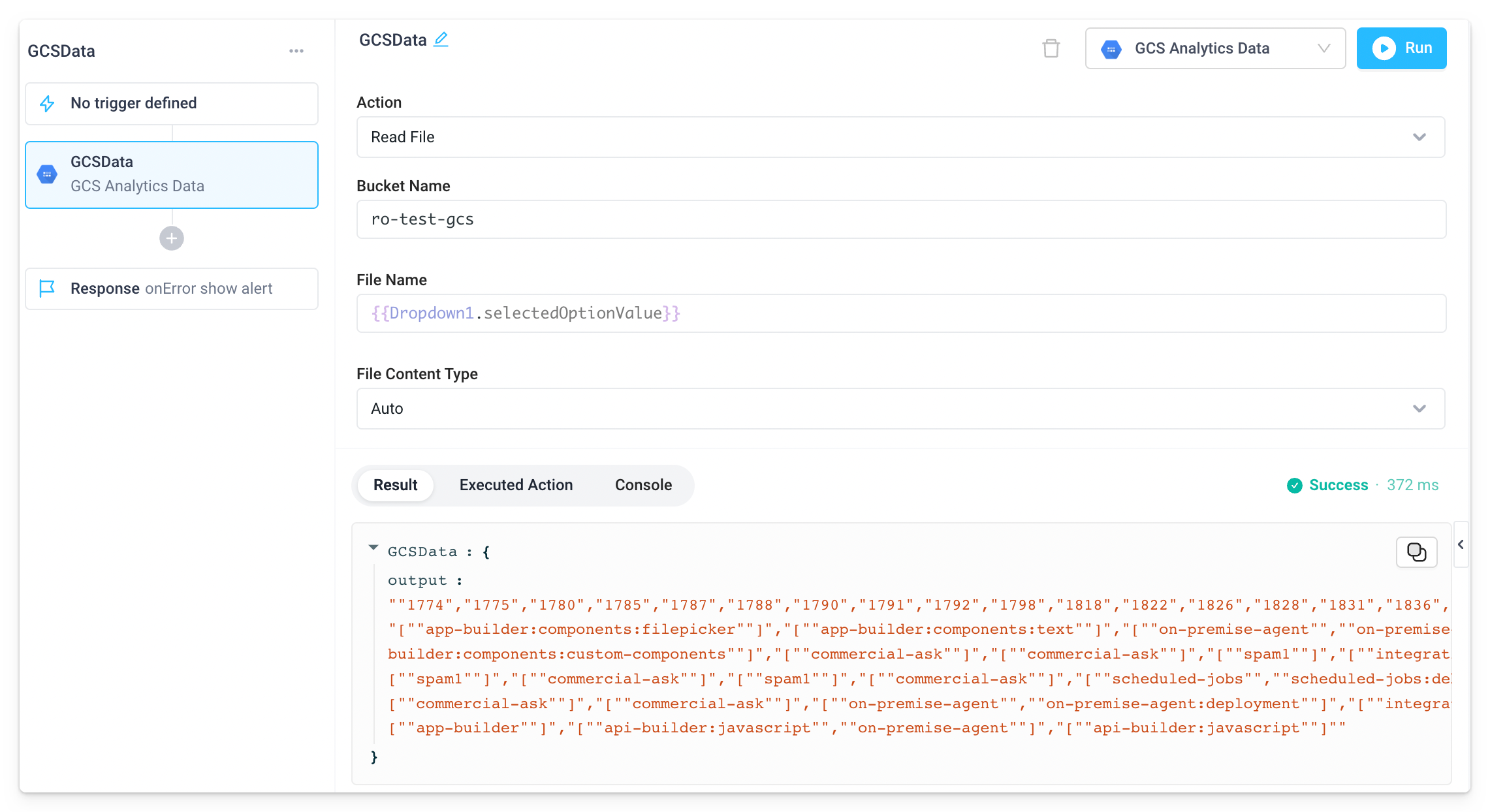This screenshot has width=1490, height=812.
Task: Open the ellipsis options menu beside GCSData
Action: click(297, 50)
